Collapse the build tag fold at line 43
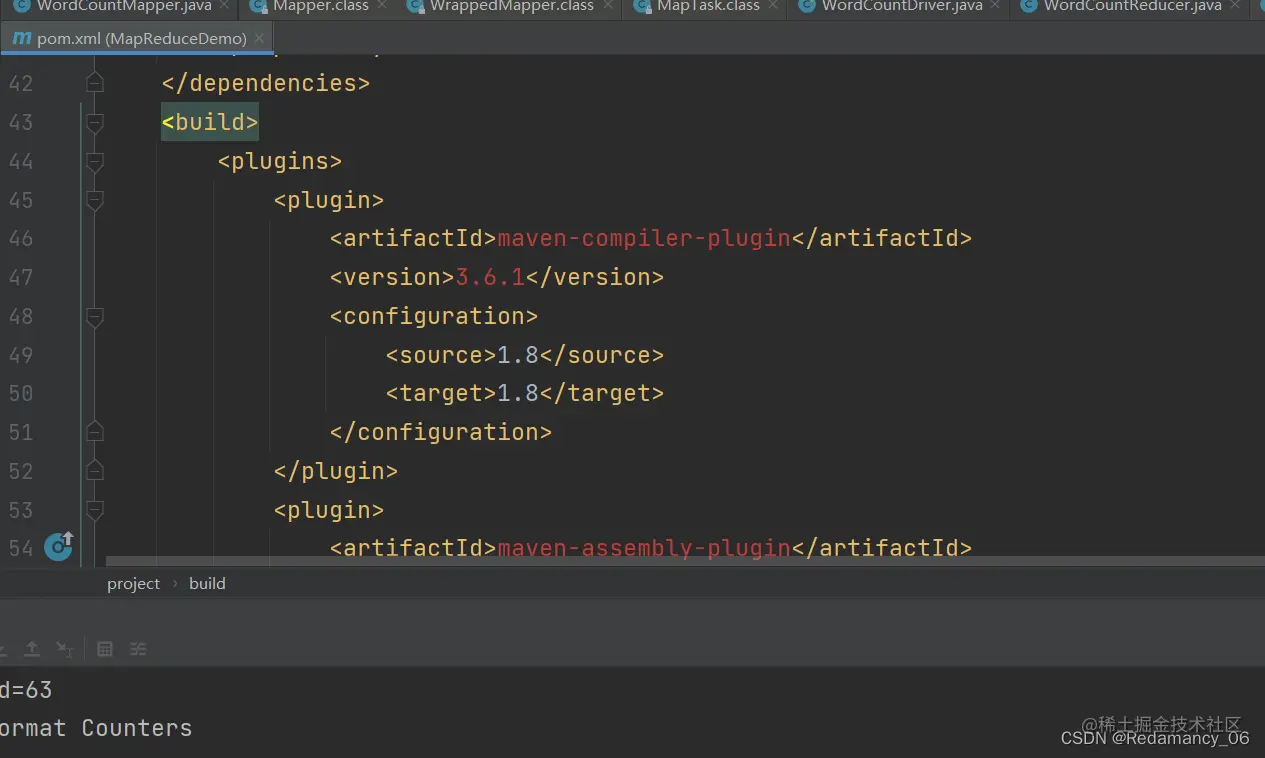This screenshot has height=758, width=1265. pos(95,122)
